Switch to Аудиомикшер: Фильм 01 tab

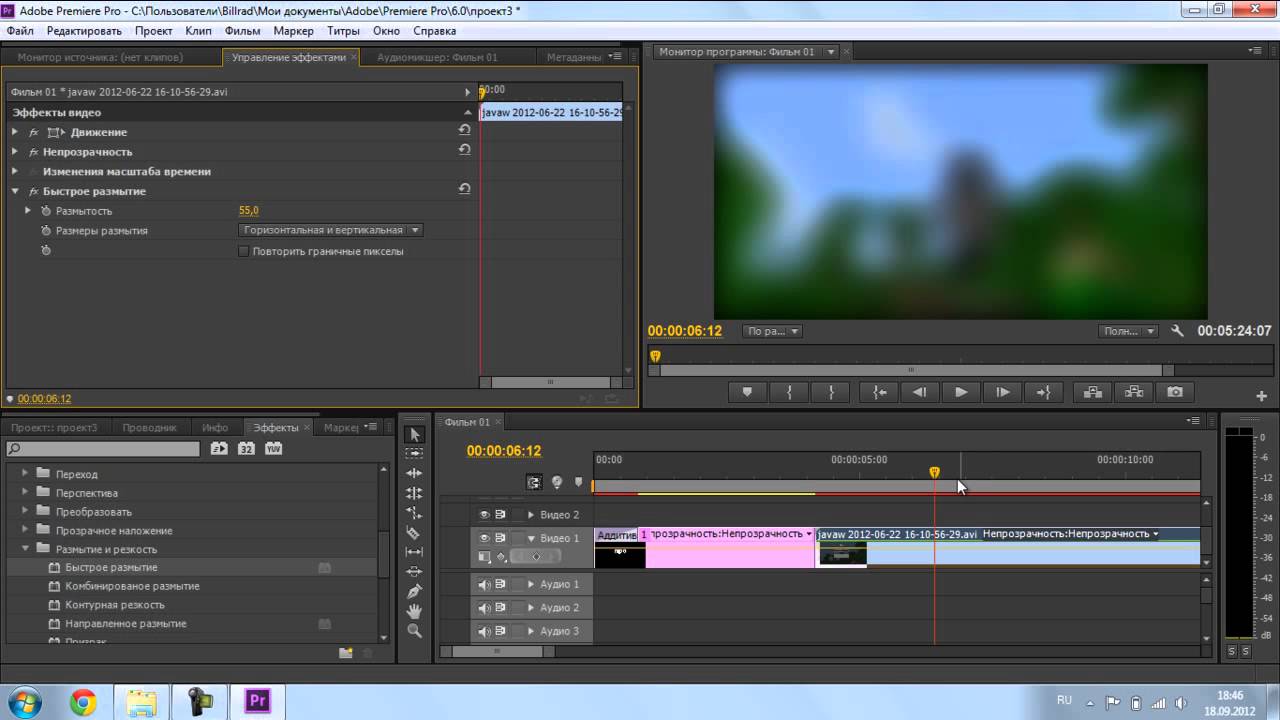(437, 57)
